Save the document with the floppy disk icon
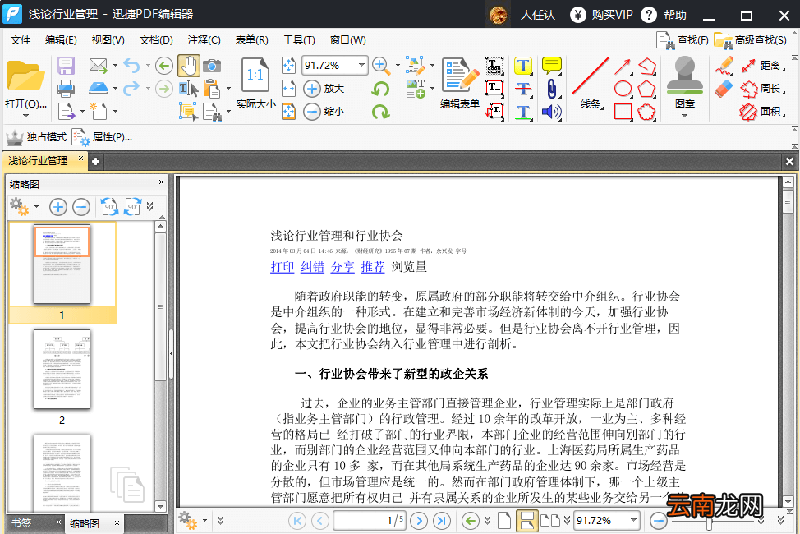The width and height of the screenshot is (800, 534). point(66,66)
